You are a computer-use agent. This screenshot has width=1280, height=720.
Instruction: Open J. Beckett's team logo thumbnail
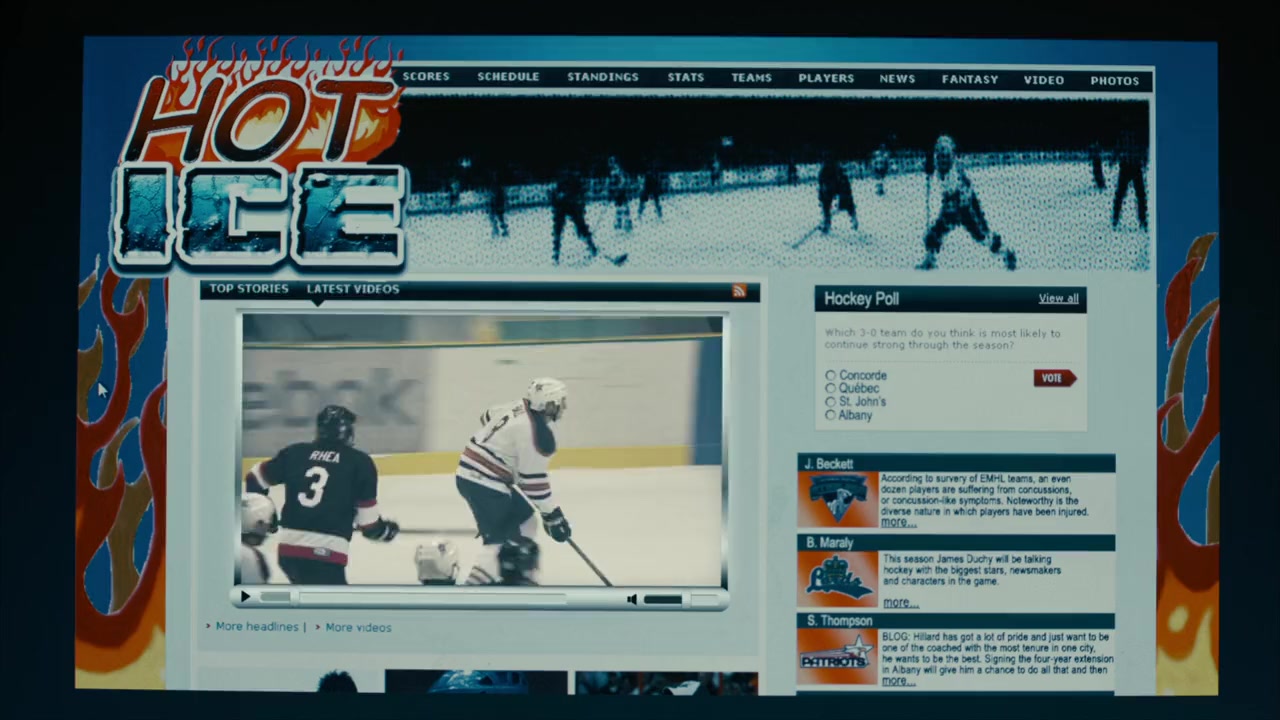click(837, 499)
